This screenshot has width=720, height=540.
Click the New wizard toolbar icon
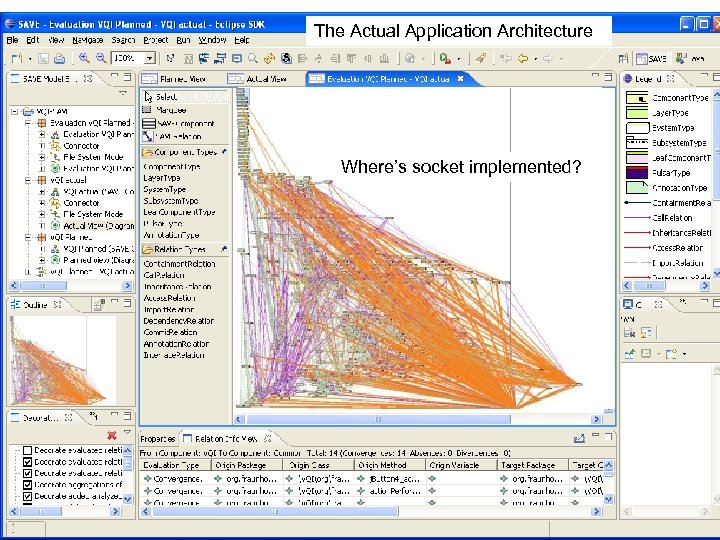point(17,58)
